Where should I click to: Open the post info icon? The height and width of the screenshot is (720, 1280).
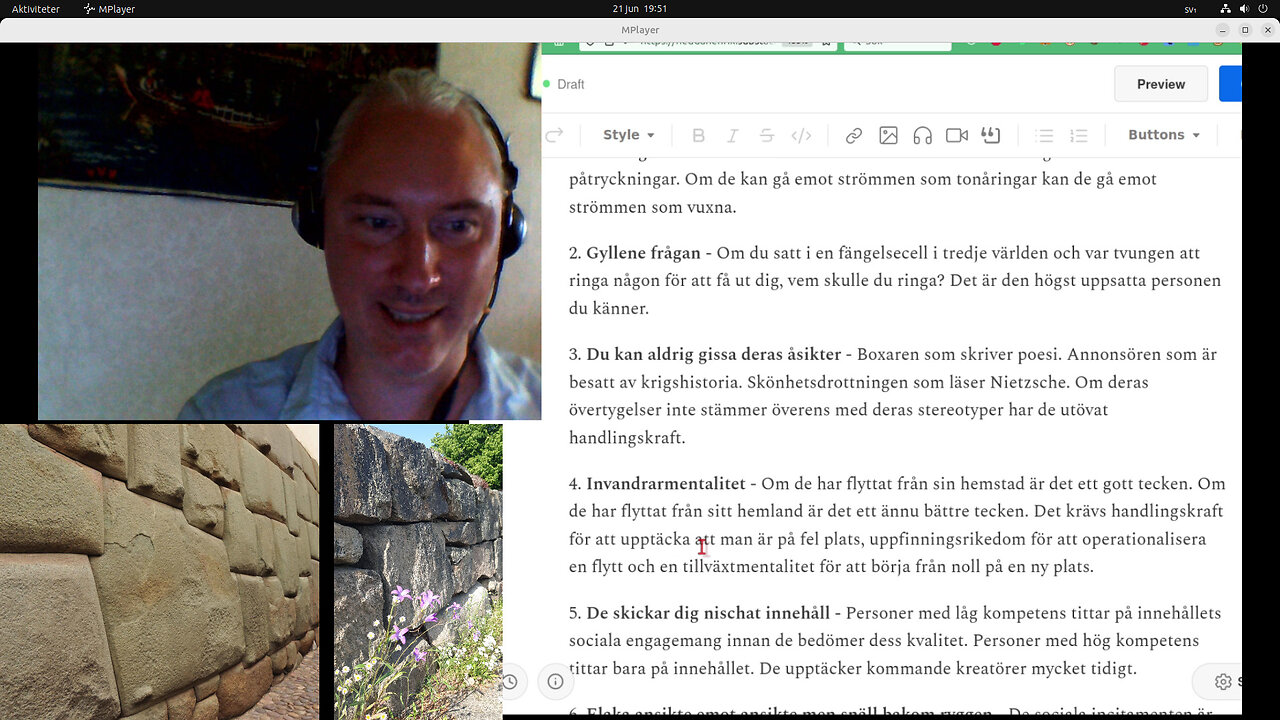click(x=555, y=681)
